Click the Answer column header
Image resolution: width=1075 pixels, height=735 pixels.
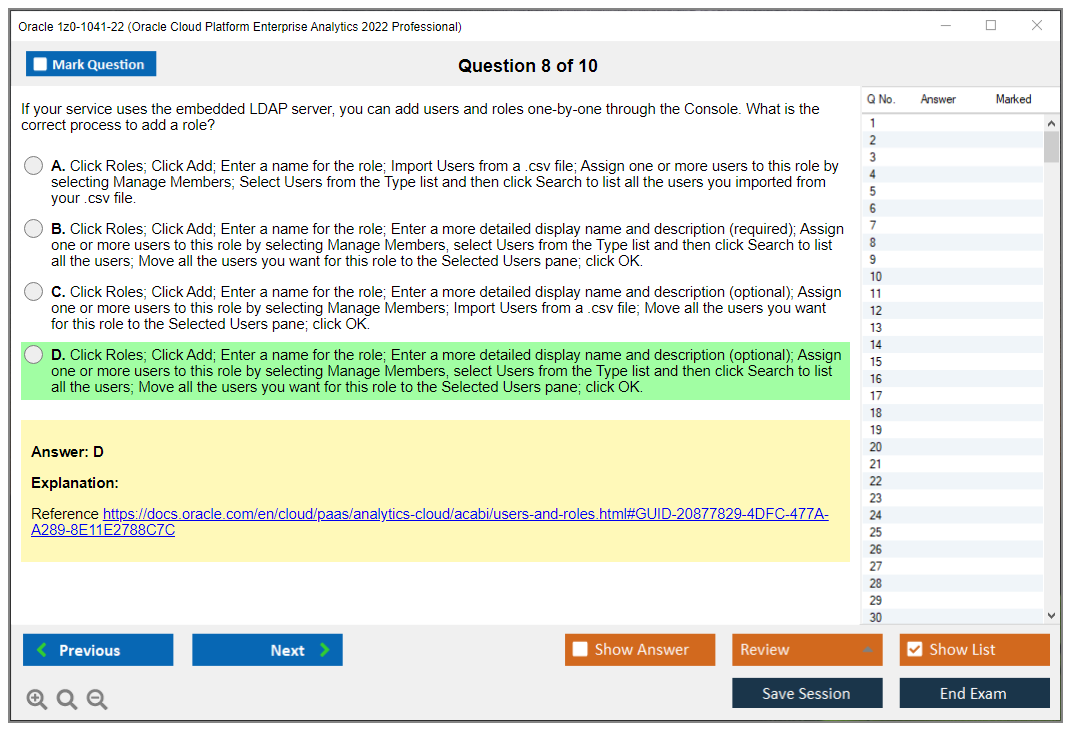938,99
